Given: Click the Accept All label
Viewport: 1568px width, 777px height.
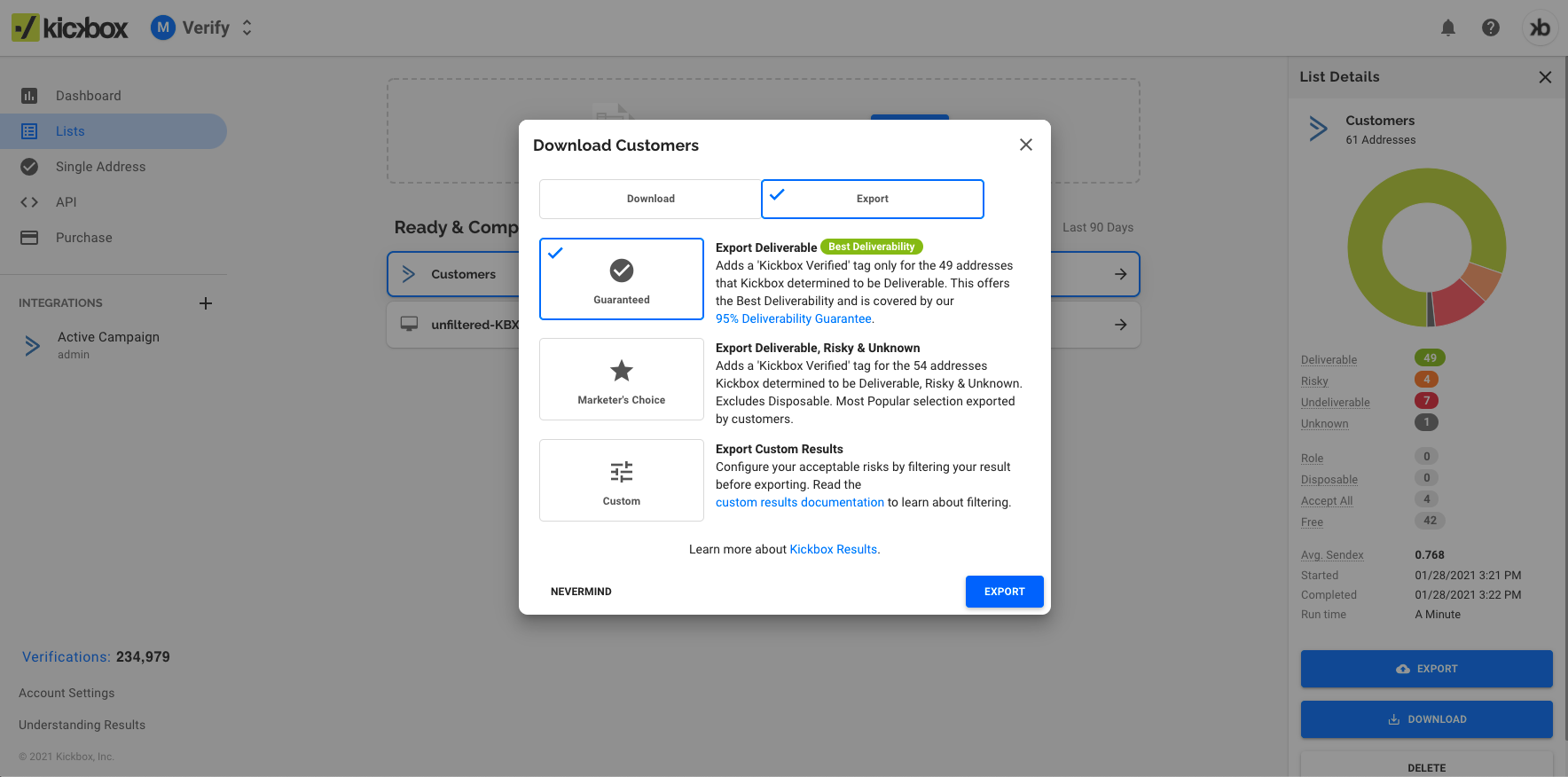Looking at the screenshot, I should point(1327,500).
